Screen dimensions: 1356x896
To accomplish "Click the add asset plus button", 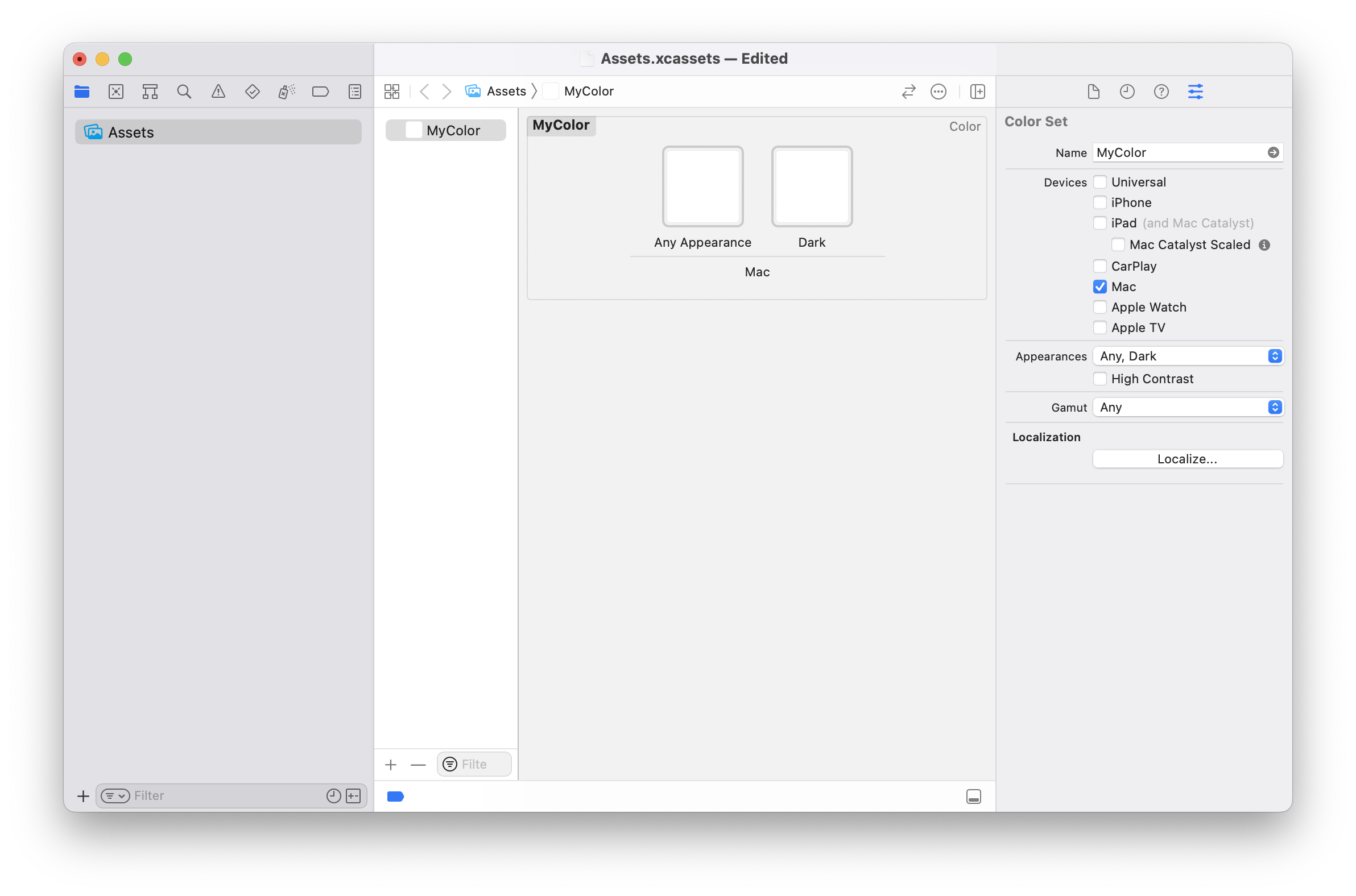I will [x=391, y=764].
